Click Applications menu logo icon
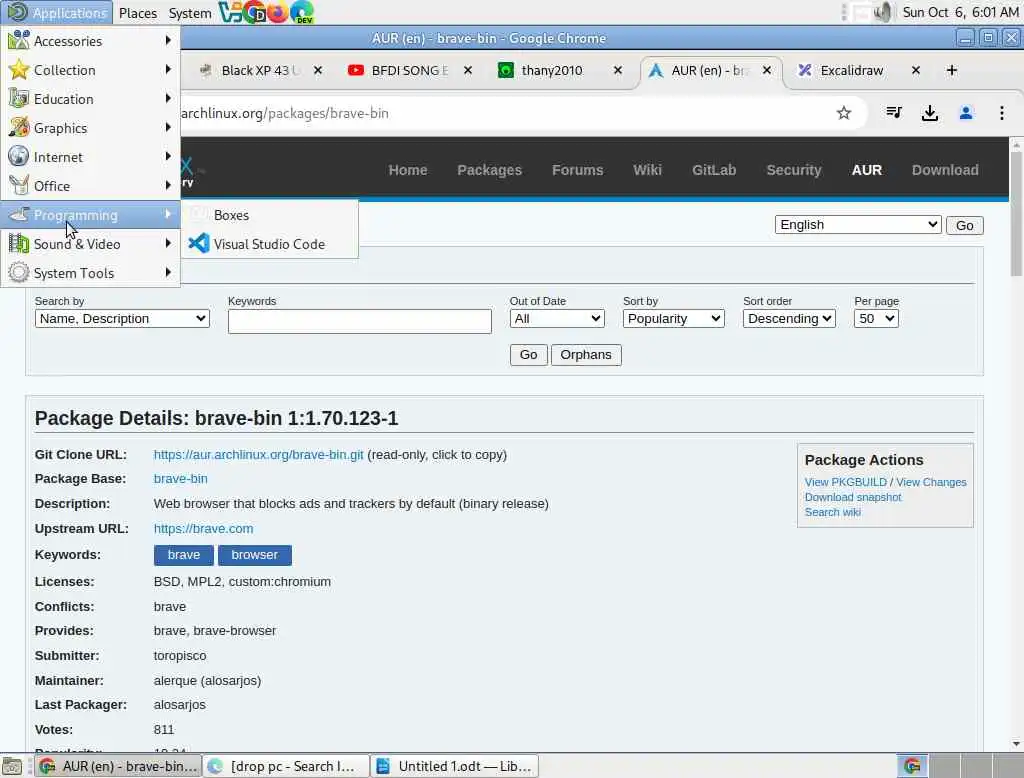The width and height of the screenshot is (1024, 778). coord(18,12)
